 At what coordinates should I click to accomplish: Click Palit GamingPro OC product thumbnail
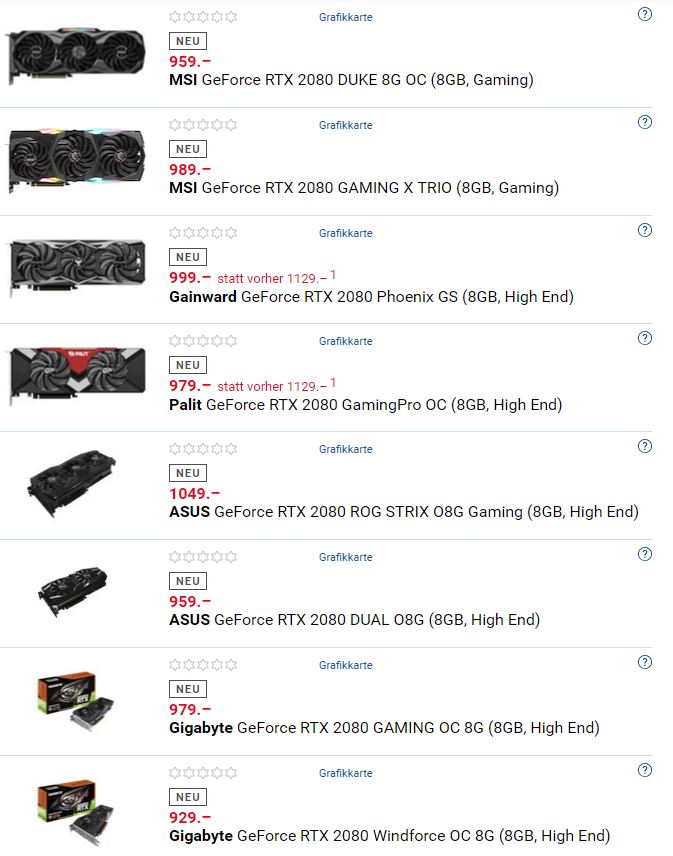tap(78, 375)
